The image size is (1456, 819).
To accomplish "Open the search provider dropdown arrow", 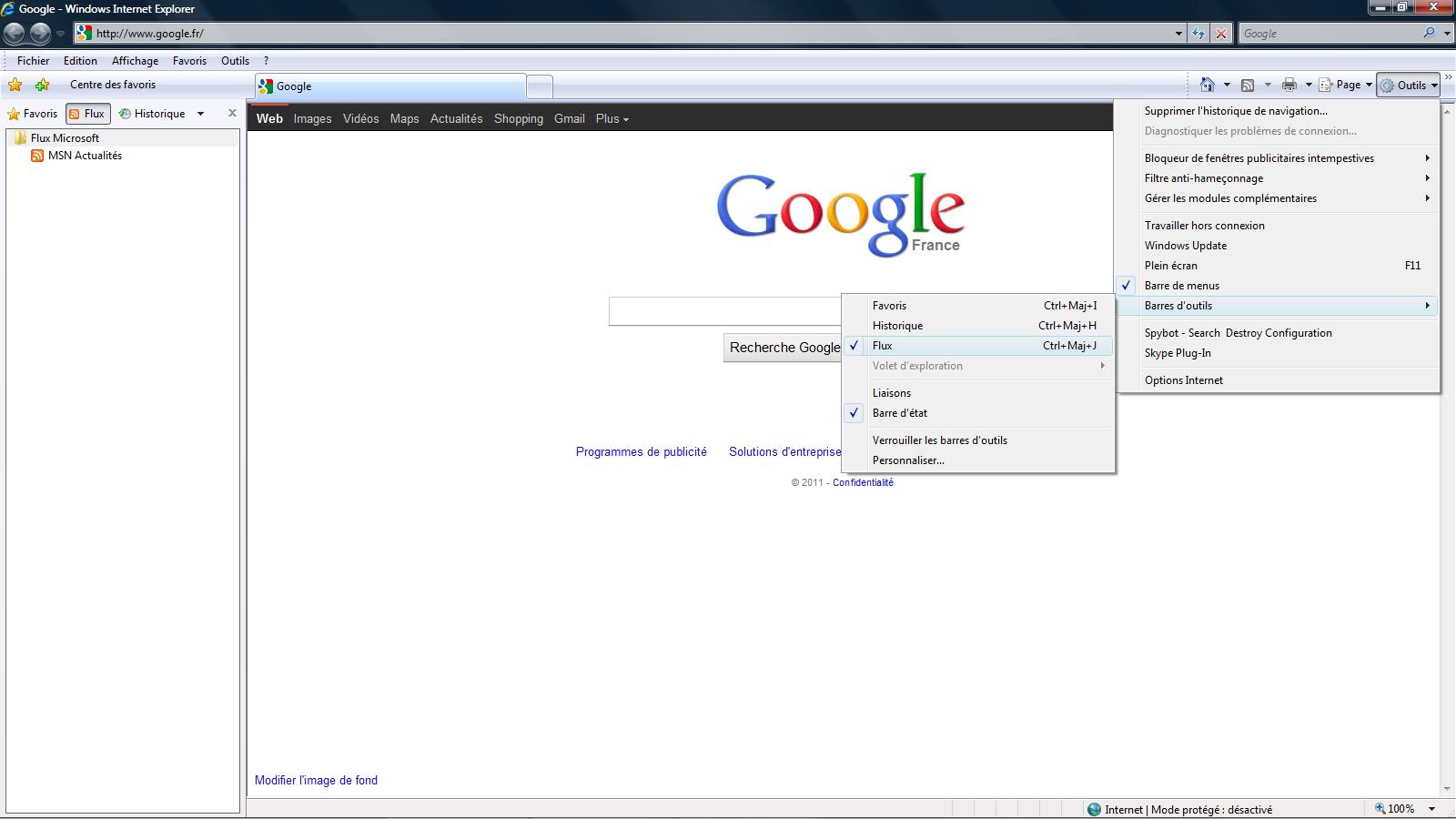I will (x=1447, y=34).
